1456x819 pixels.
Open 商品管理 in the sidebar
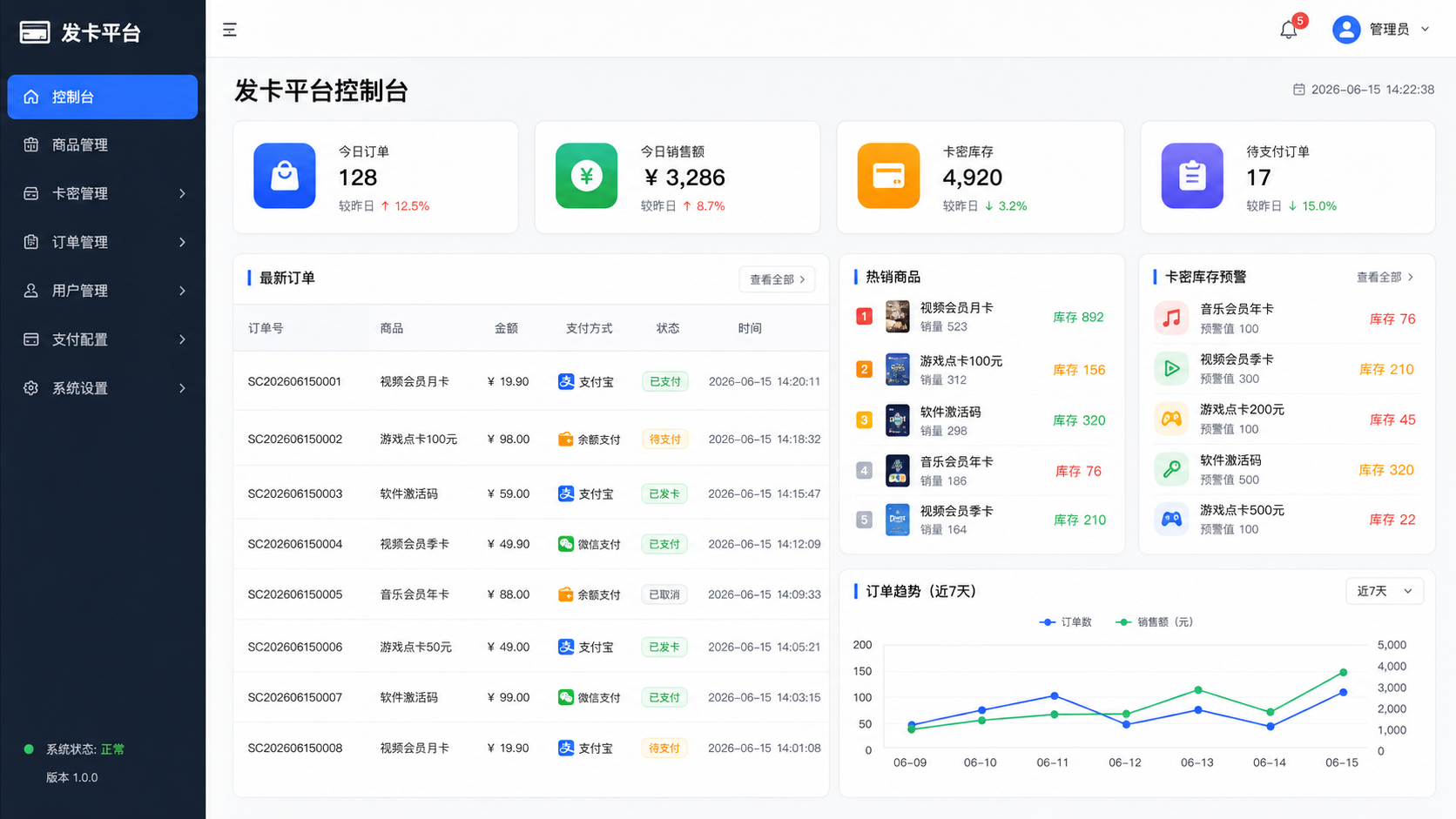click(x=103, y=144)
